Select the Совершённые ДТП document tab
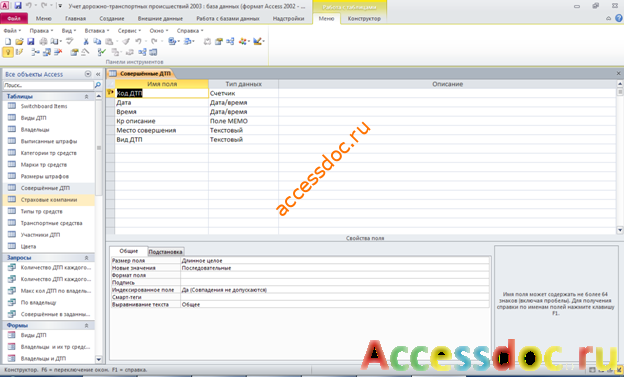624x377 pixels. pyautogui.click(x=141, y=74)
